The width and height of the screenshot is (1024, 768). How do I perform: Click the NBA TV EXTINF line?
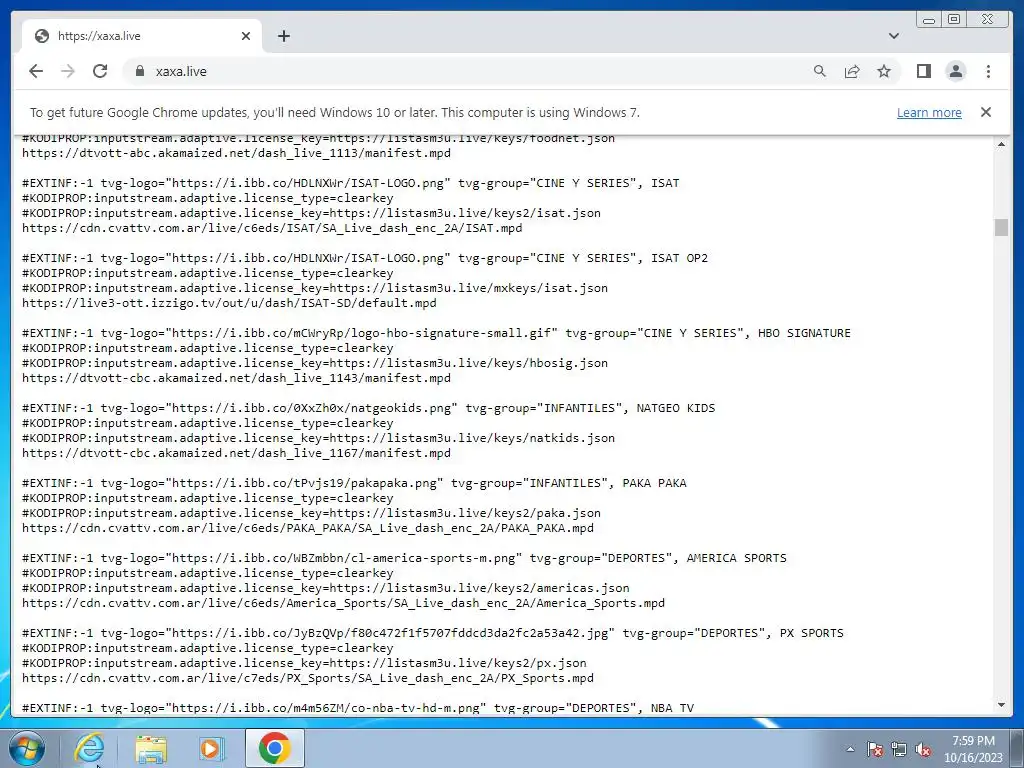(358, 708)
